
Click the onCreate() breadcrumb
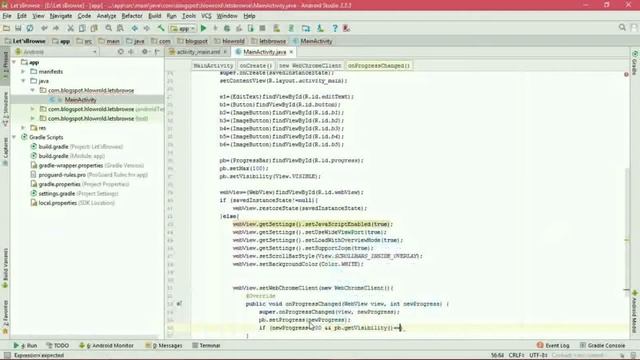tap(256, 65)
